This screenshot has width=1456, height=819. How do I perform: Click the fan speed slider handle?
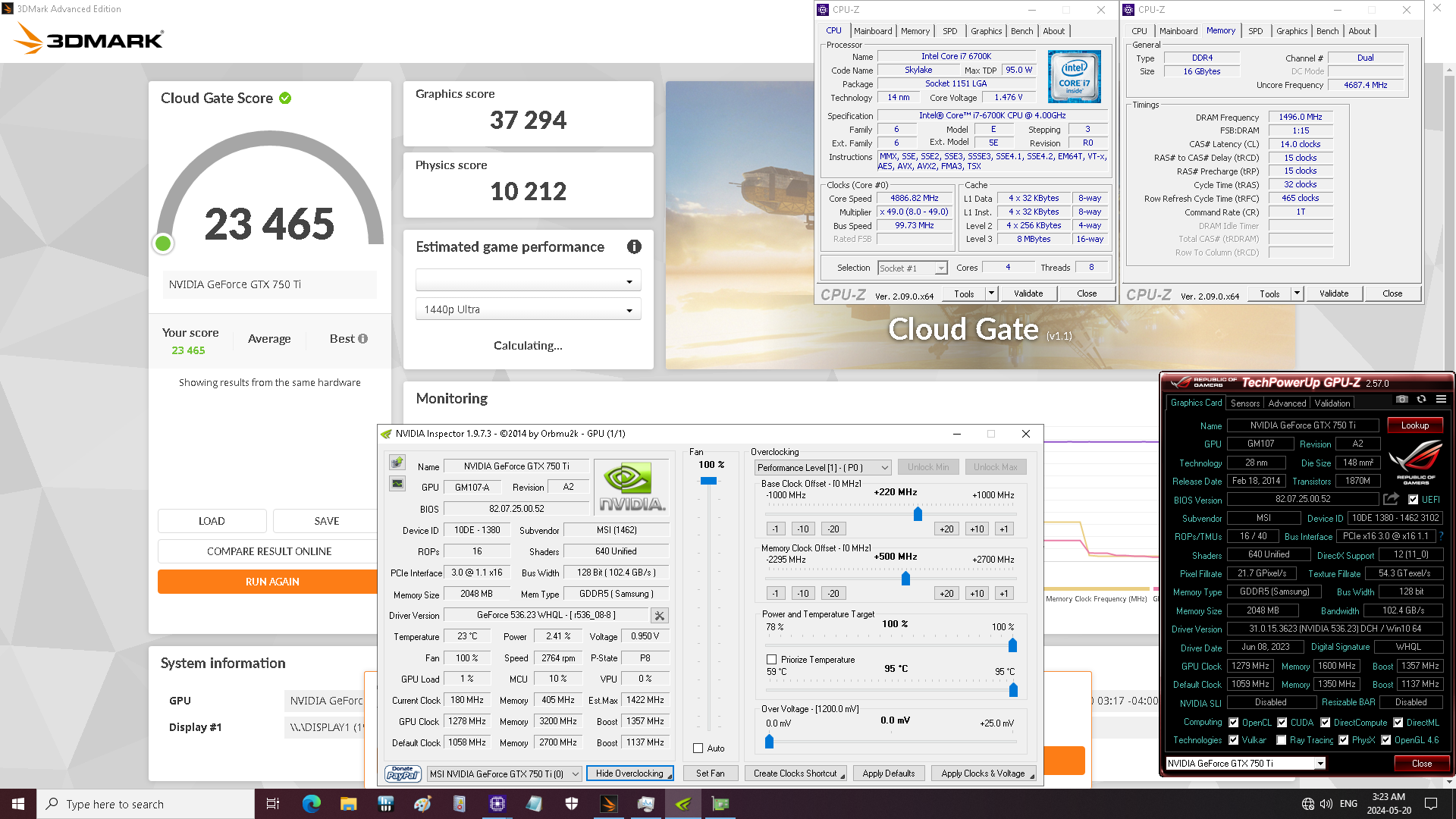point(708,481)
